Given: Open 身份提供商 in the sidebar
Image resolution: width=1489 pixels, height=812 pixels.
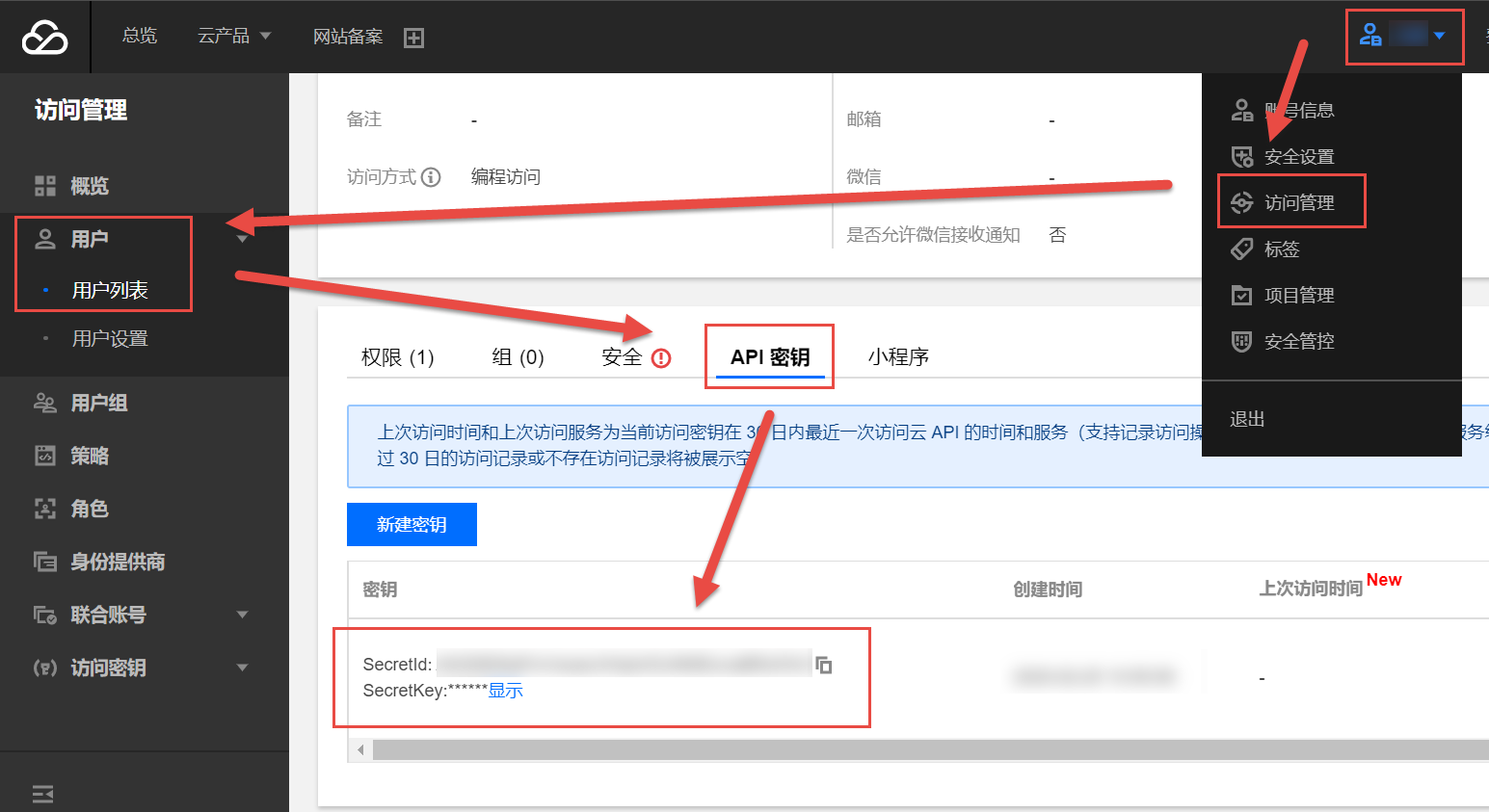Looking at the screenshot, I should (118, 562).
